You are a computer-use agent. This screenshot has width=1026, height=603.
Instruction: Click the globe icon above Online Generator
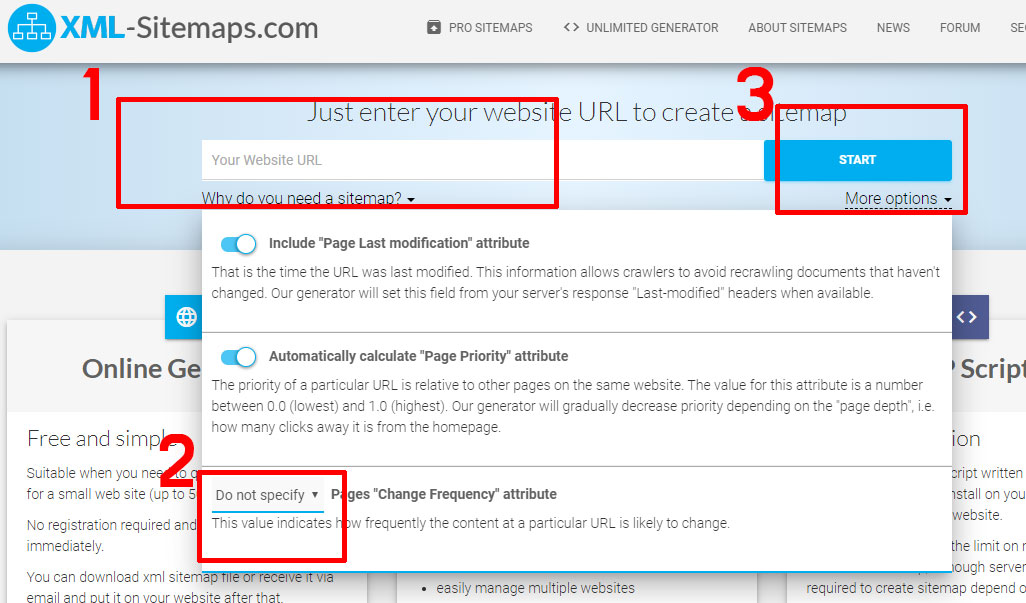click(186, 317)
